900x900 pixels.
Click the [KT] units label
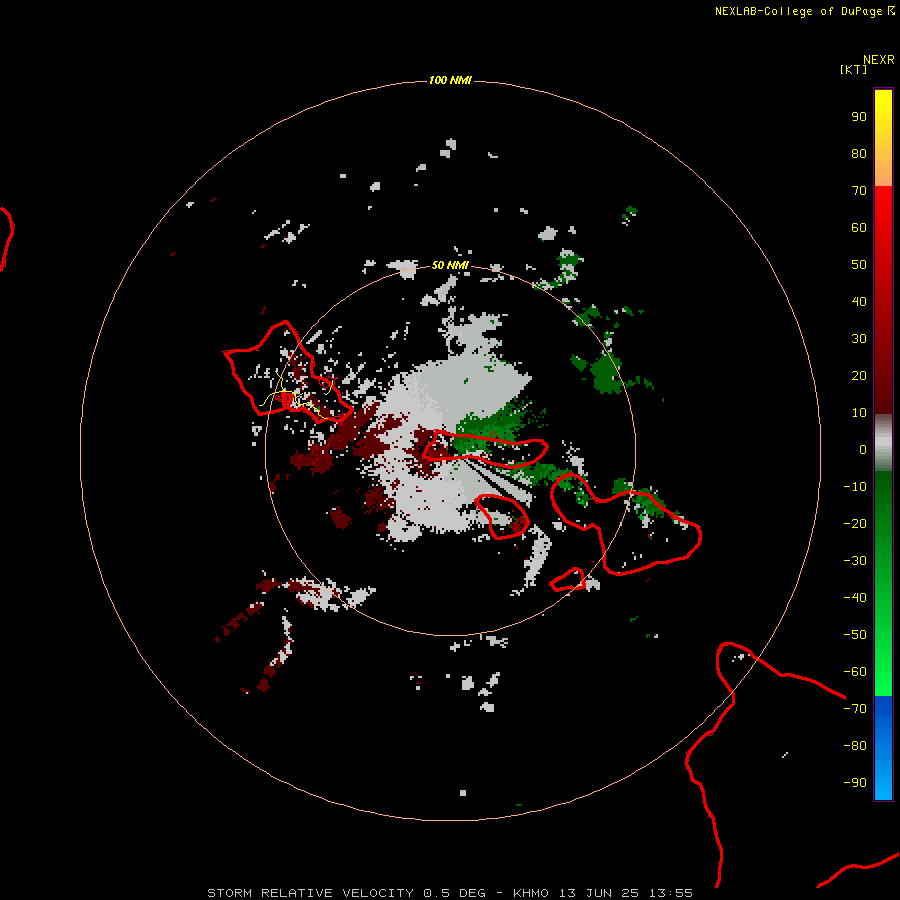(x=854, y=69)
